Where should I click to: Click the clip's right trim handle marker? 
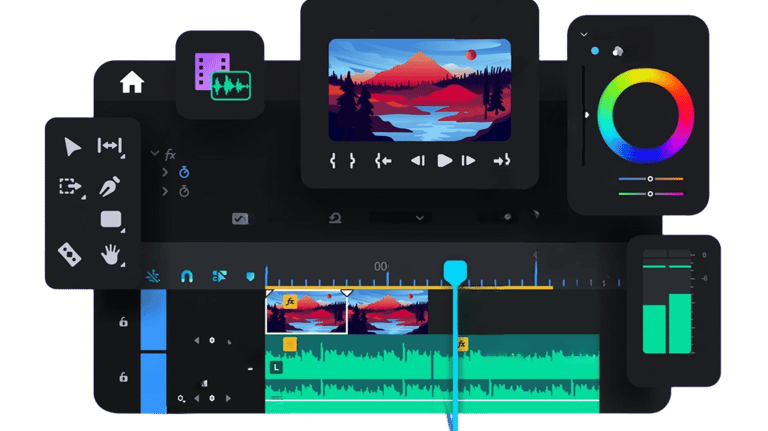click(347, 293)
